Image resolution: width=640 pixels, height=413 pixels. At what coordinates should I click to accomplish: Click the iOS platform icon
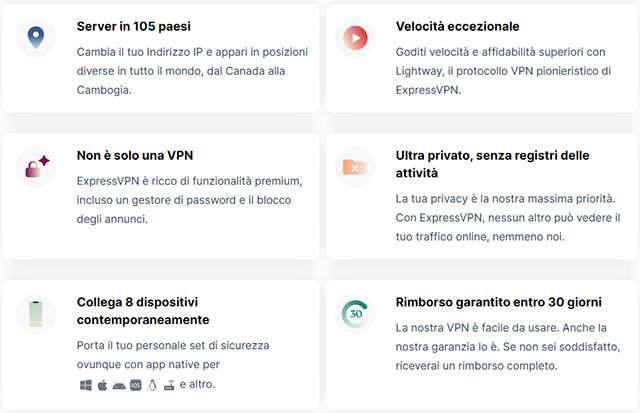click(135, 385)
